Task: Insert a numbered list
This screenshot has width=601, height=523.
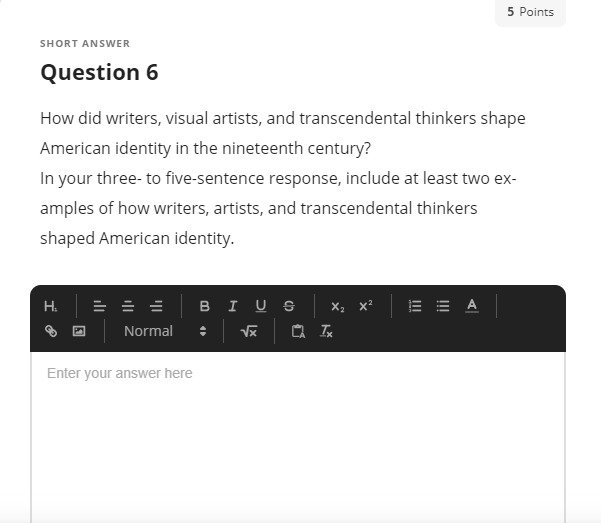Action: tap(415, 306)
